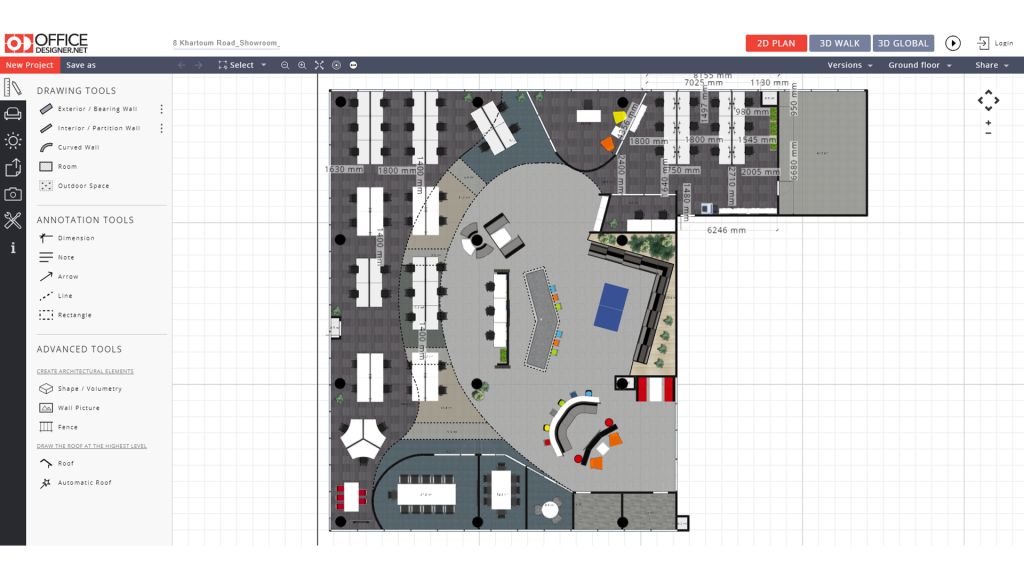This screenshot has width=1024, height=576.
Task: Activate the Dimension annotation tool
Action: click(67, 238)
